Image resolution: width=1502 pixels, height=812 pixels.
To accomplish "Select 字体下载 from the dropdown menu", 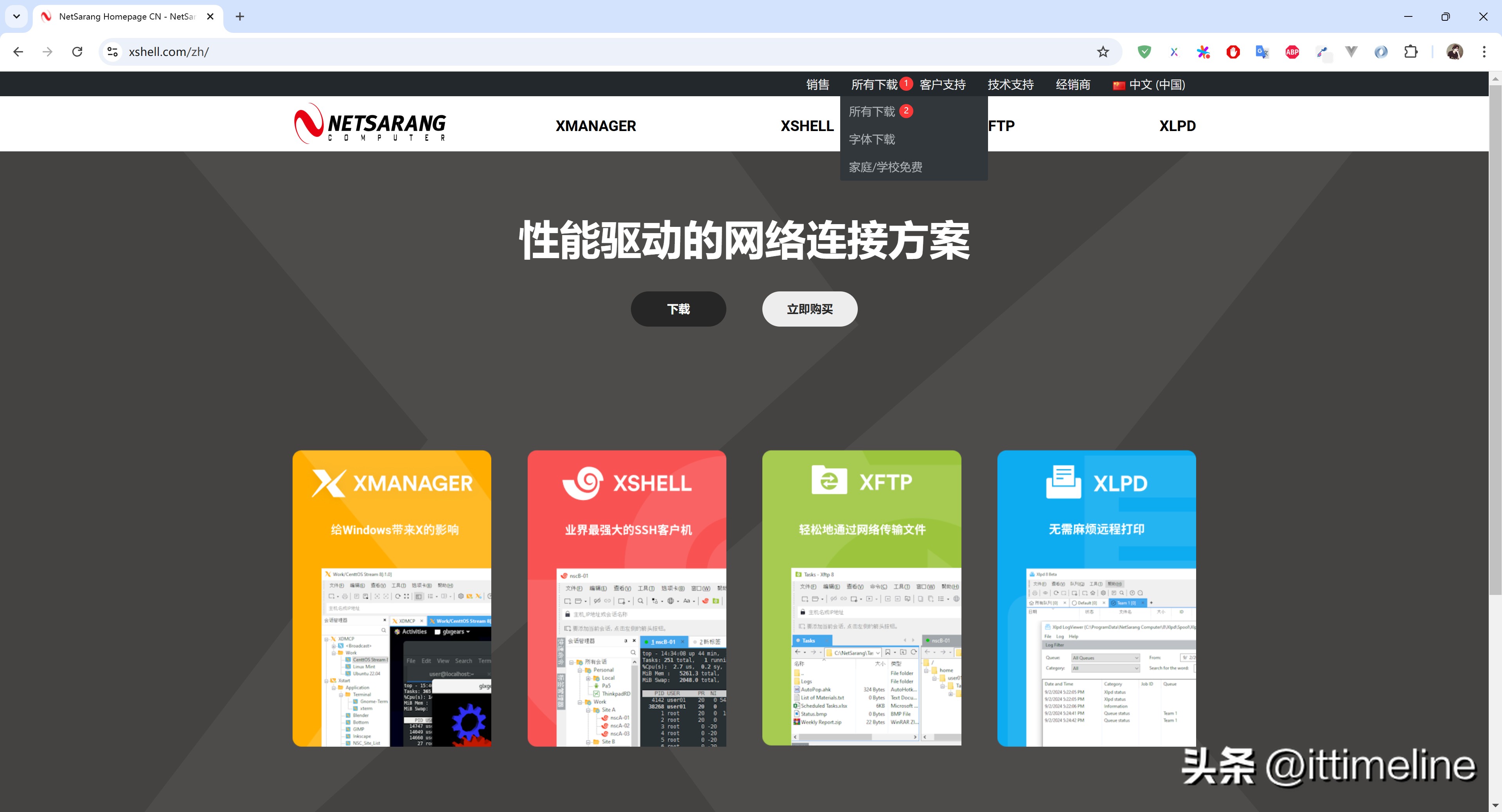I will click(x=872, y=139).
